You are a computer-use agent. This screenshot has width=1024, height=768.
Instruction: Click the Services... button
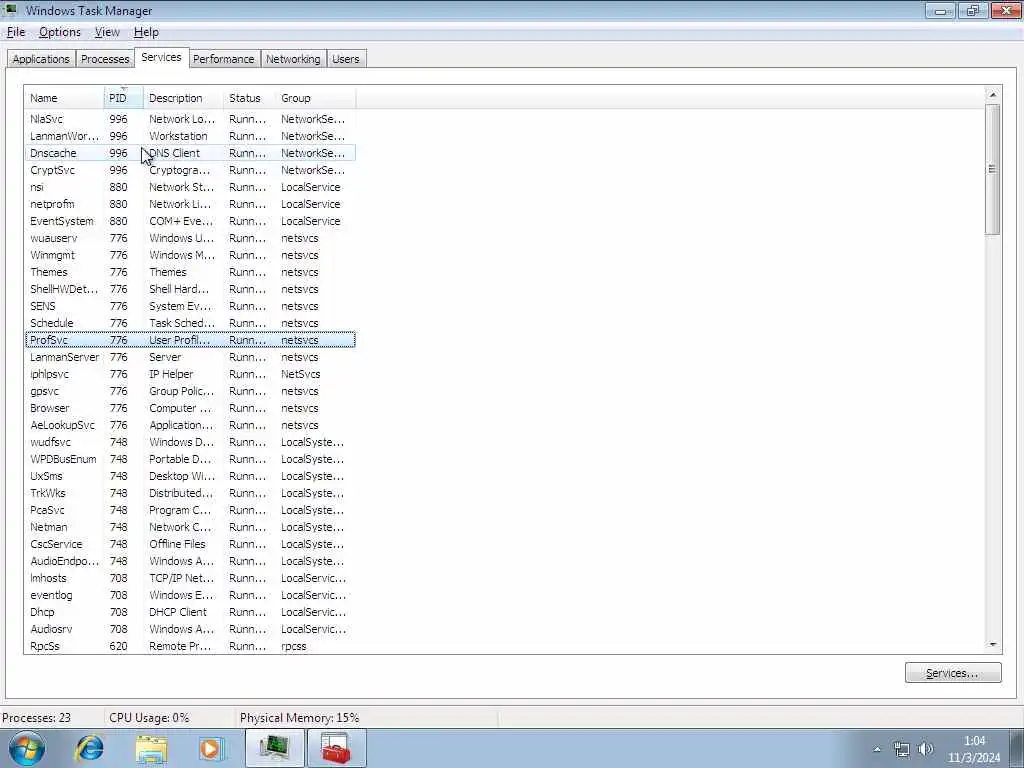(x=953, y=673)
